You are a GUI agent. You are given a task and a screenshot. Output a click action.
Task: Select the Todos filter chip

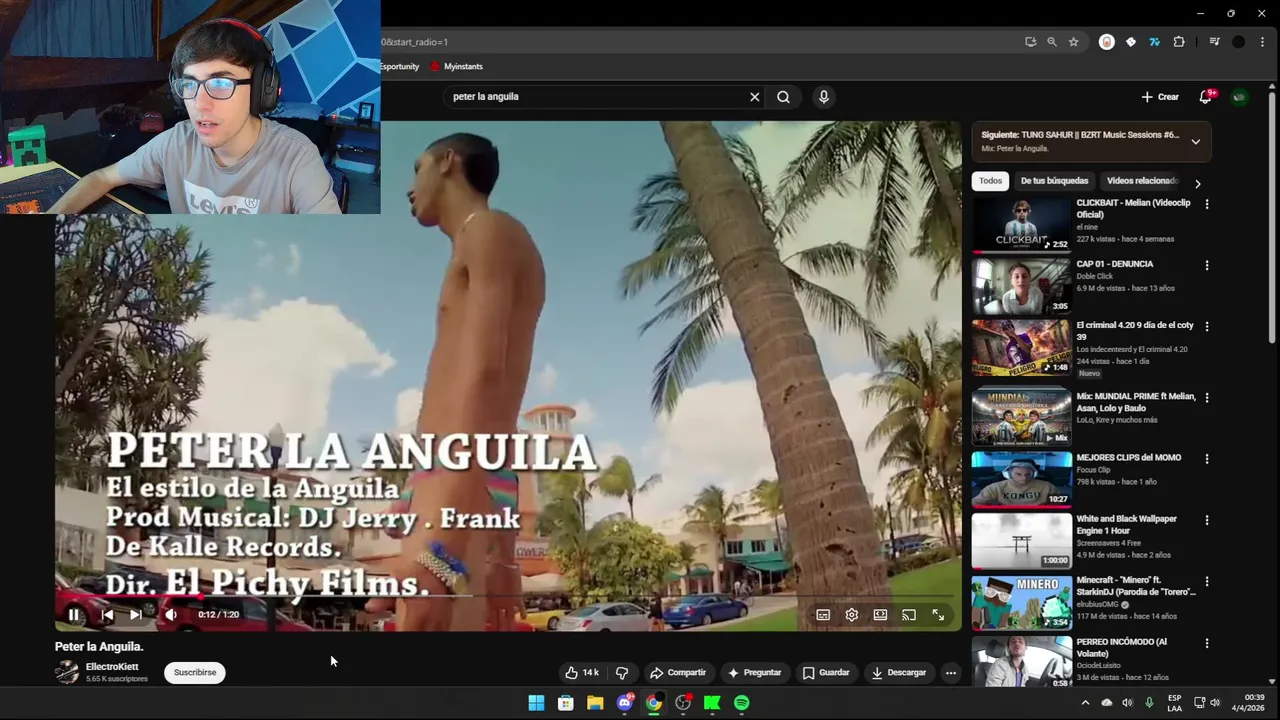990,181
